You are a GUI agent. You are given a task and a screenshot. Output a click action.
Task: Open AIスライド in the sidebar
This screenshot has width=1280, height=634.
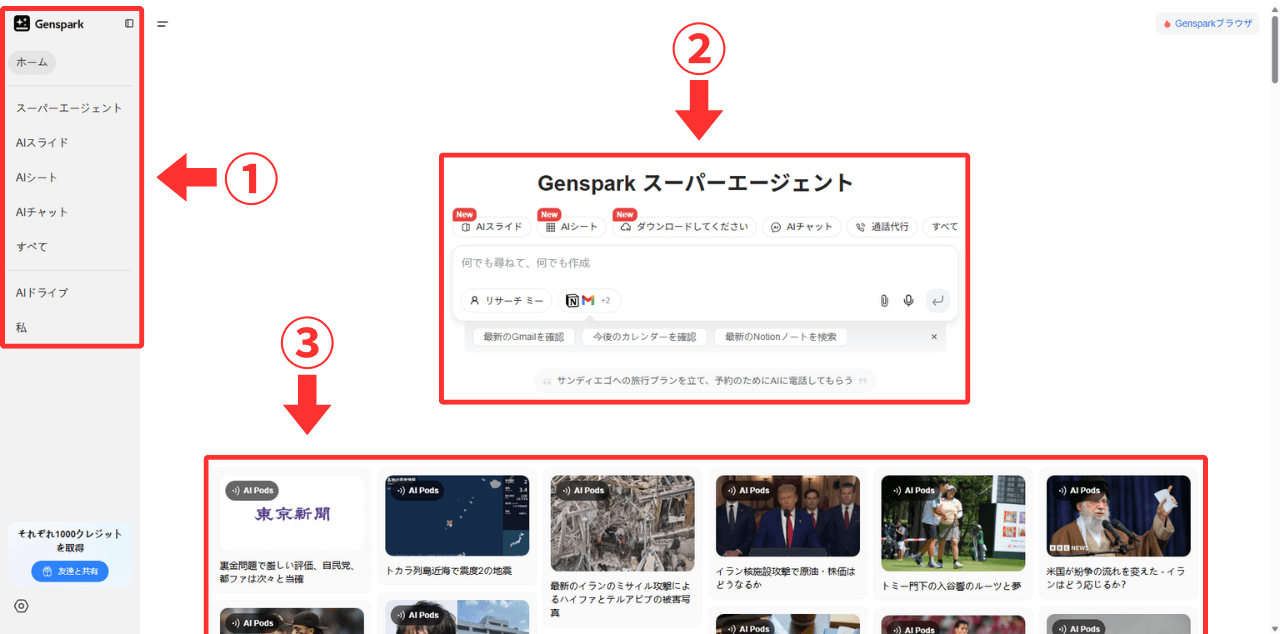click(42, 143)
